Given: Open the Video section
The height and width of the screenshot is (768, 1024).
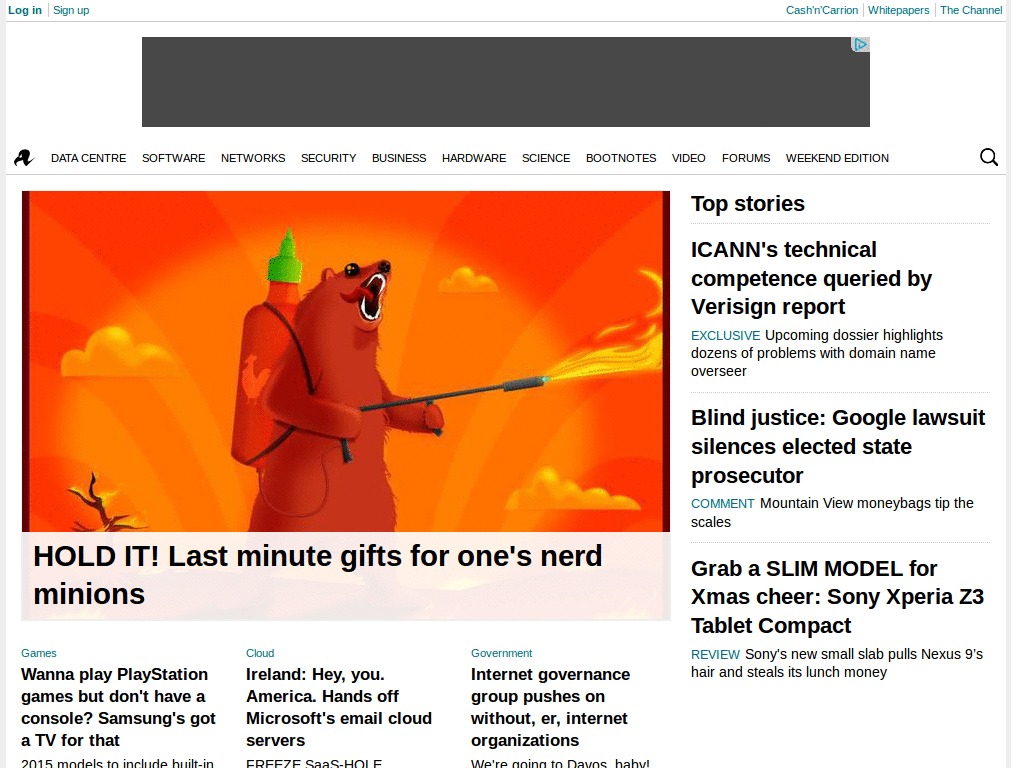Looking at the screenshot, I should pos(689,158).
